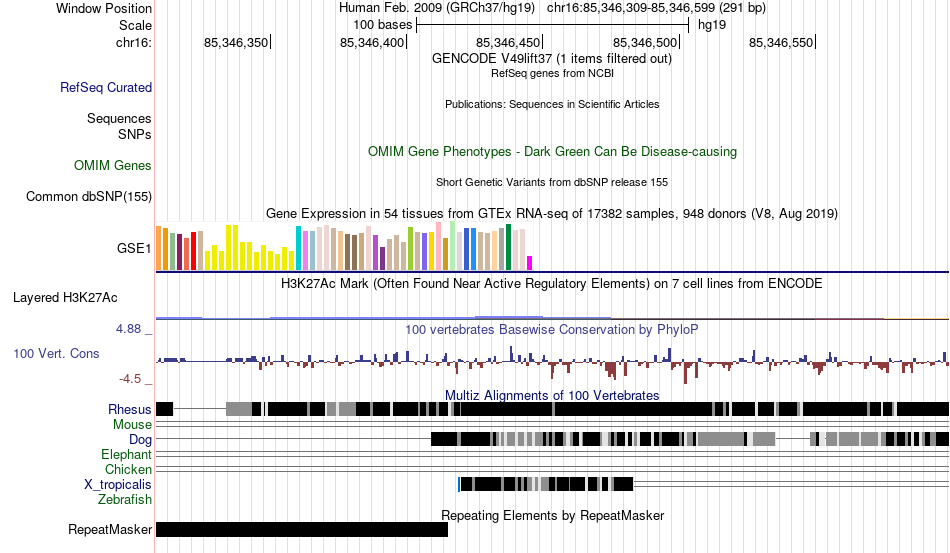
Task: Click the cyan bar in GTEx expression chart
Action: point(298,248)
